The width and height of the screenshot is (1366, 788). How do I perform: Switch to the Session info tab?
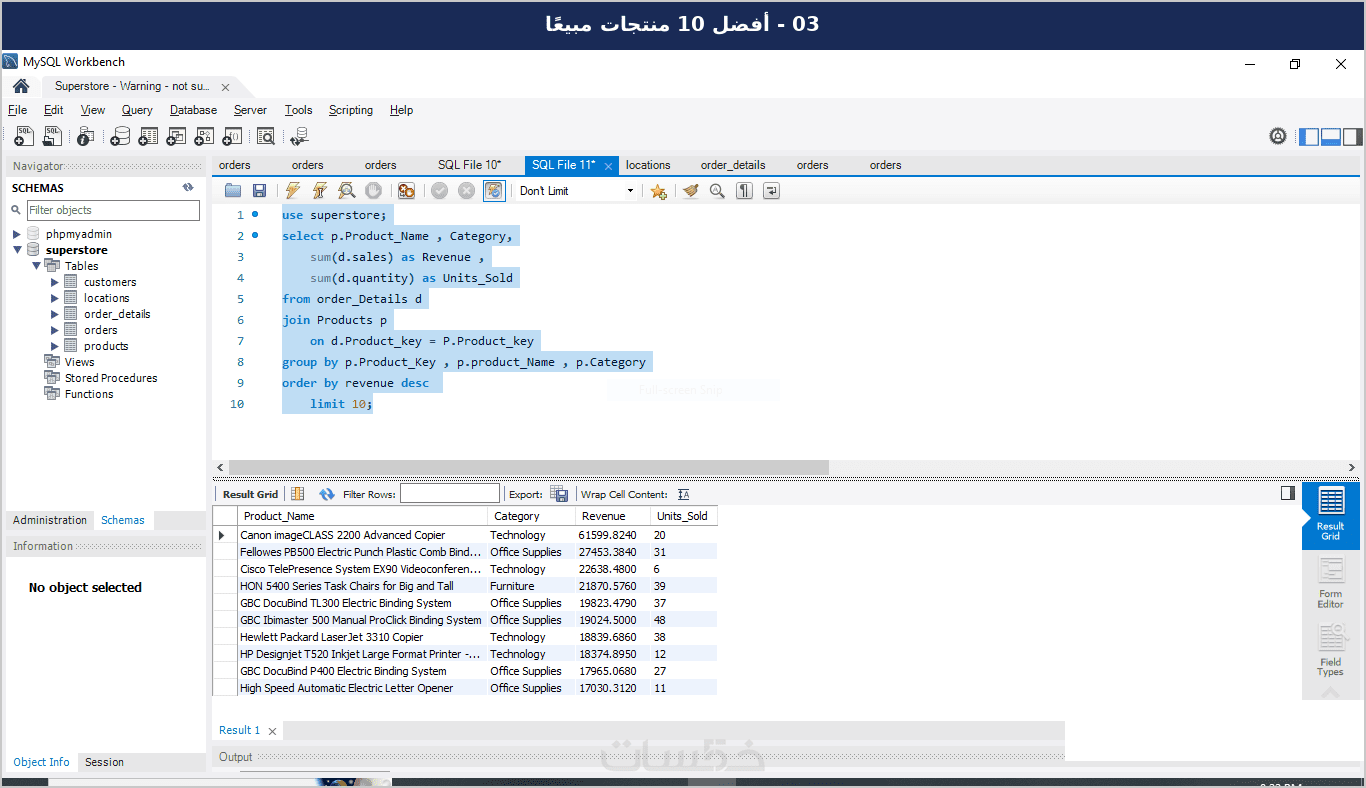(104, 762)
